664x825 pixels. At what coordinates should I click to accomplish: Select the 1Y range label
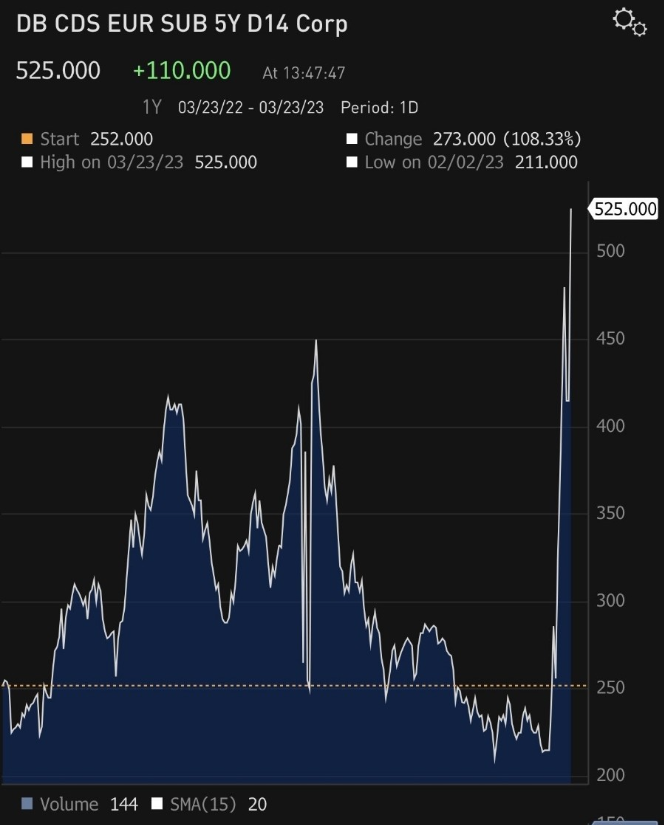click(x=152, y=107)
